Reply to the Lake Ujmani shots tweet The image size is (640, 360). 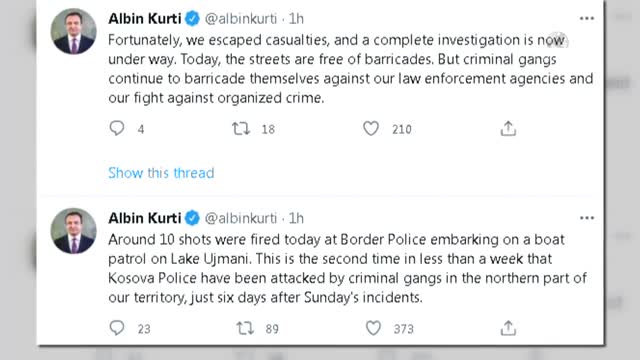[117, 328]
